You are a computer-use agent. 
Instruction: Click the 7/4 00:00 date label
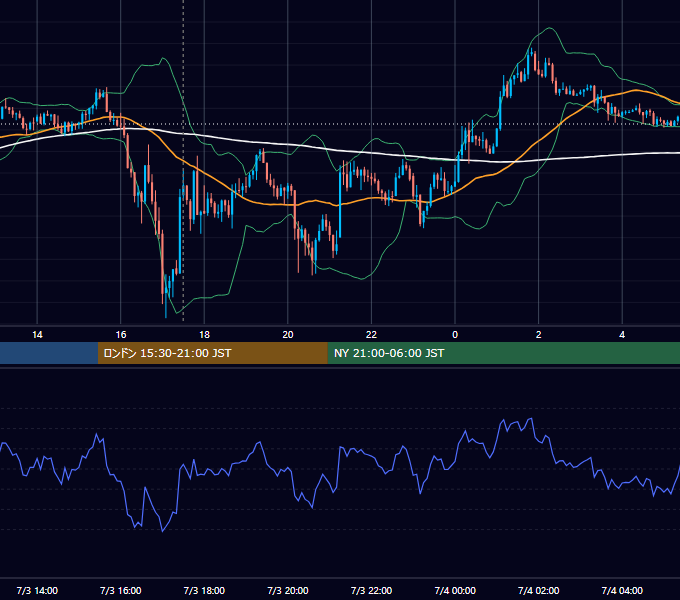[455, 590]
